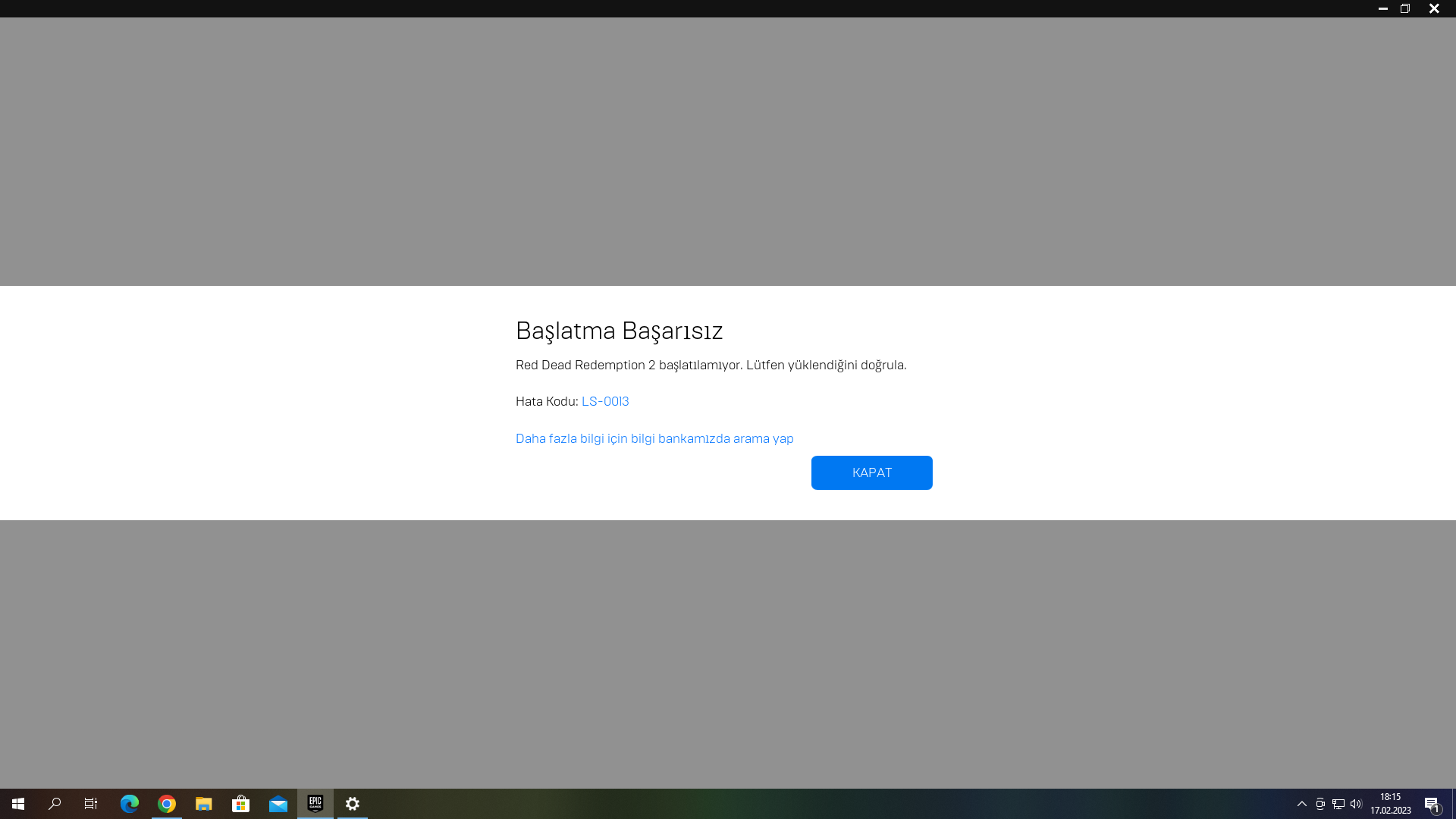
Task: Open the Windows Start menu
Action: [x=18, y=804]
